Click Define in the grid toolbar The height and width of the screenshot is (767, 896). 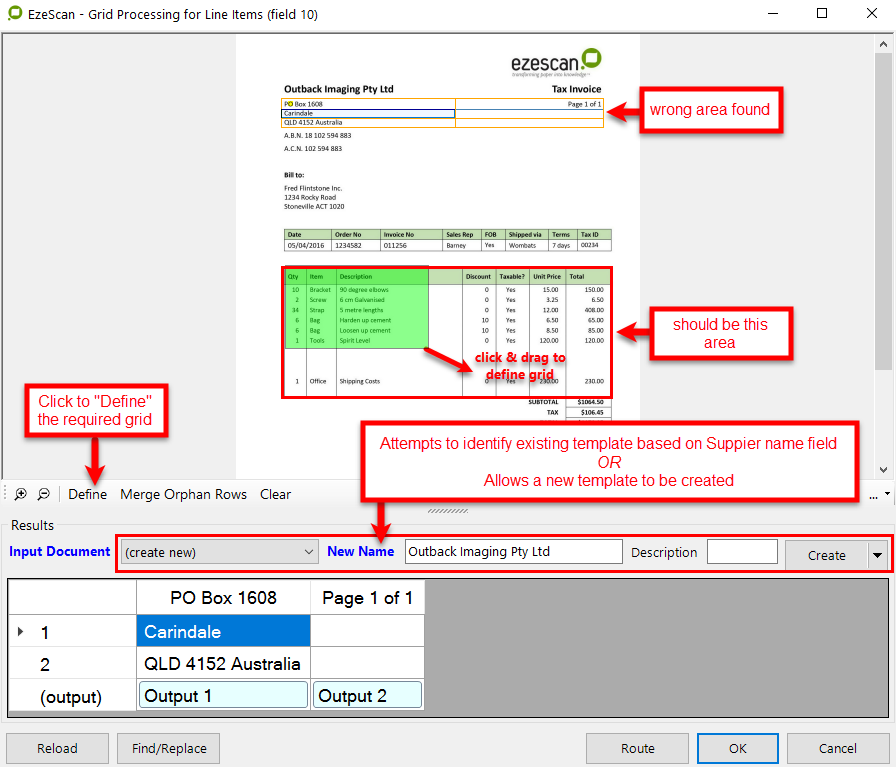click(x=88, y=494)
